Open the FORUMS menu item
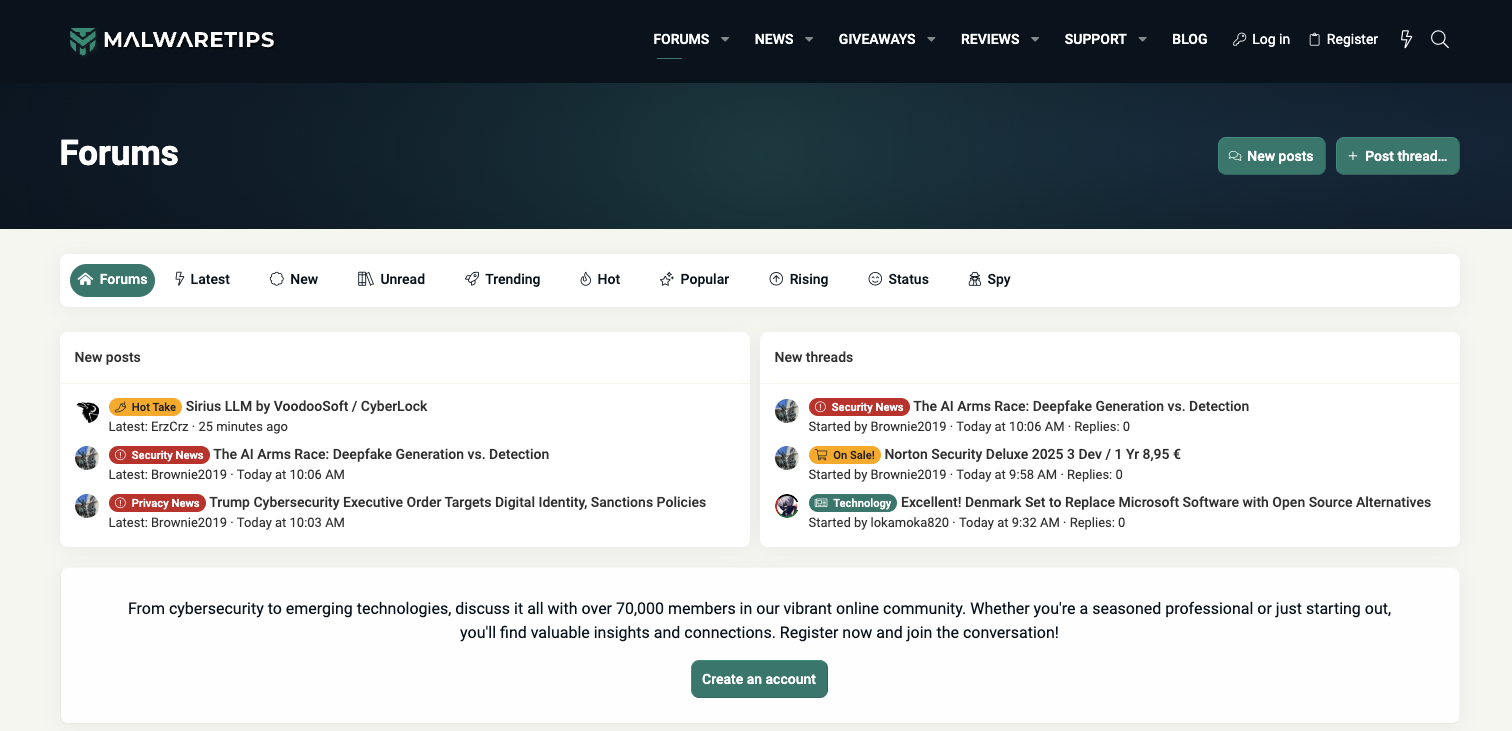Viewport: 1512px width, 731px height. 681,39
